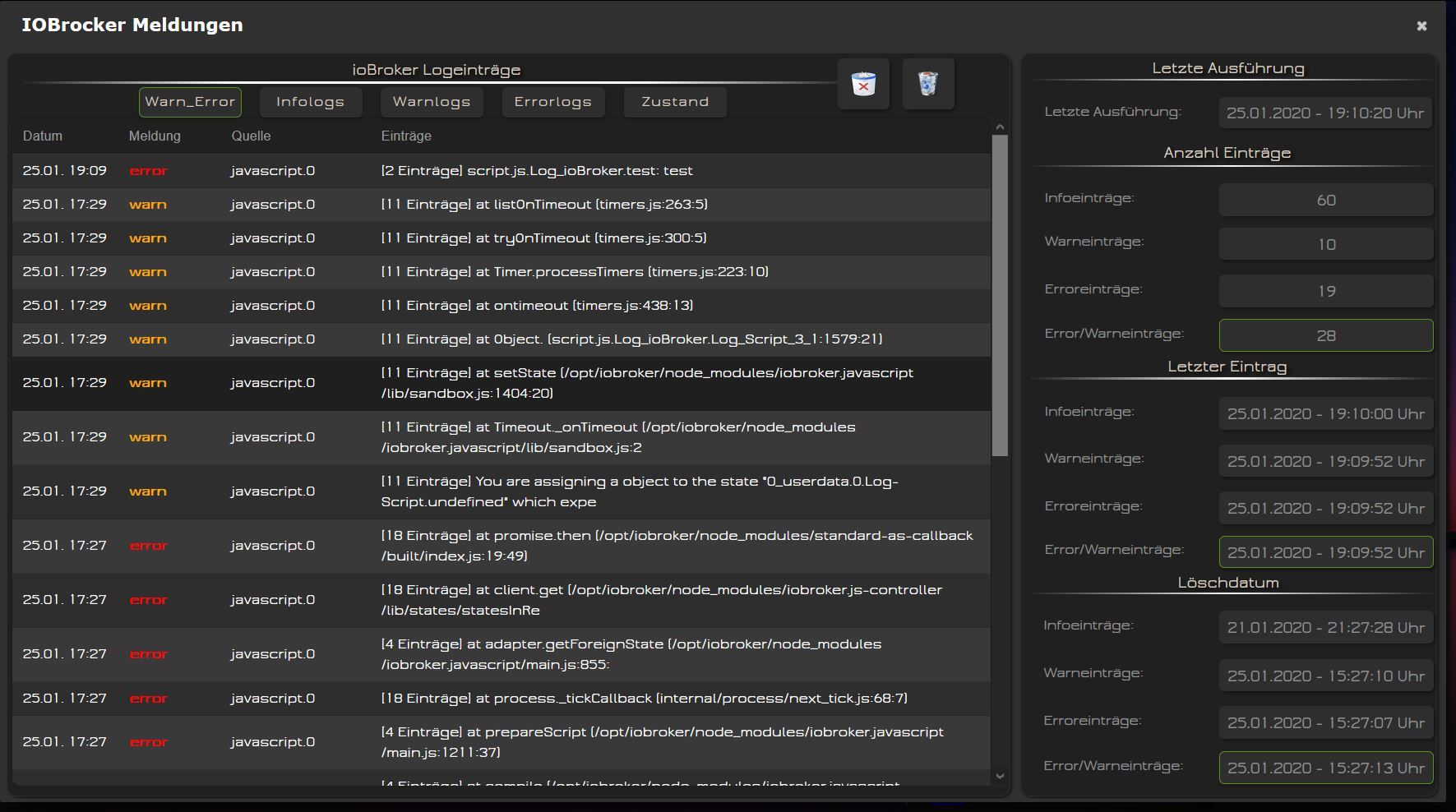Viewport: 1456px width, 812px height.
Task: Click the Warneinträge count field showing 10
Action: tap(1325, 244)
